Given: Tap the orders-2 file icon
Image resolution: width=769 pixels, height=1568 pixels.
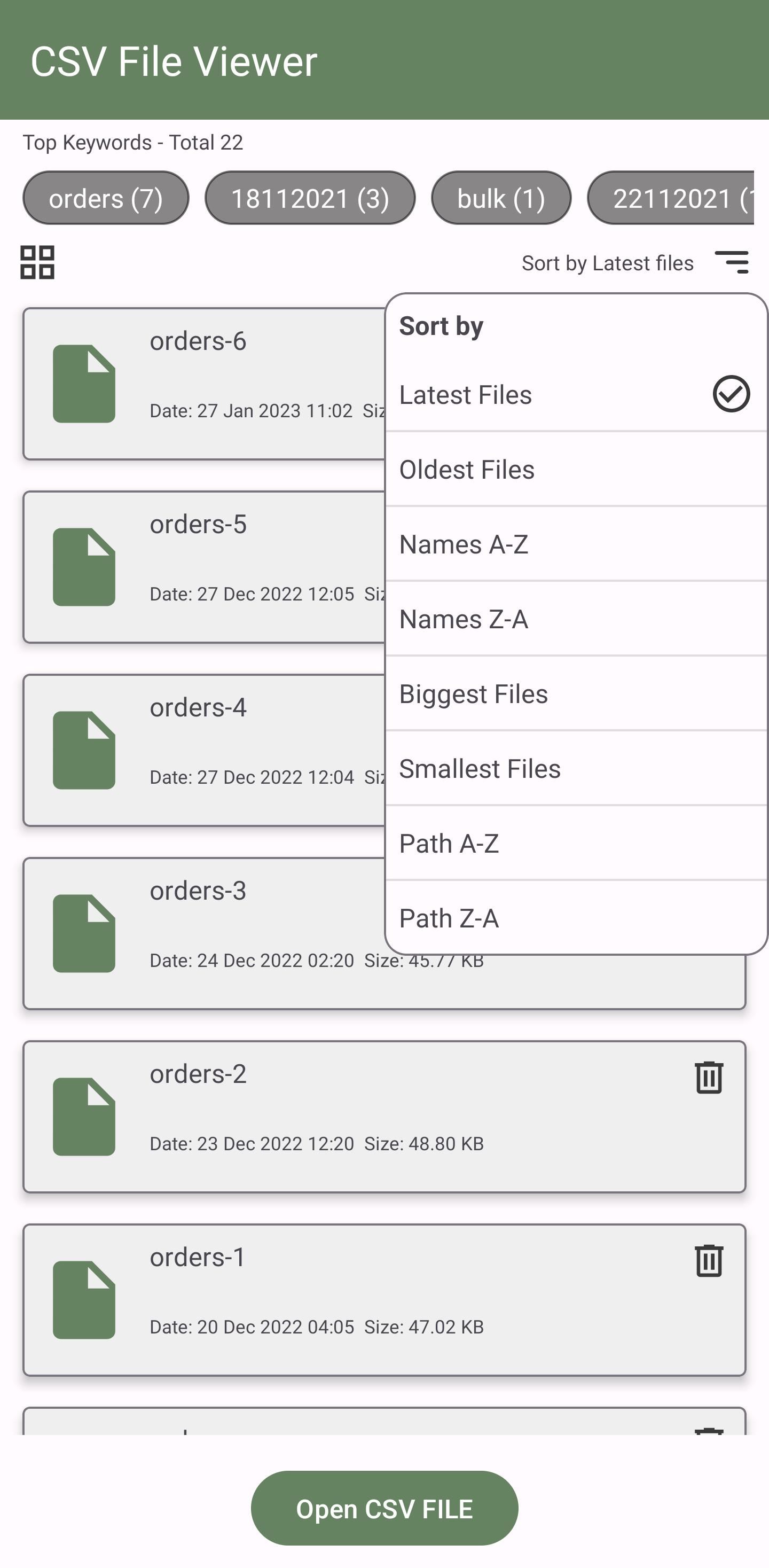Looking at the screenshot, I should click(x=84, y=1117).
